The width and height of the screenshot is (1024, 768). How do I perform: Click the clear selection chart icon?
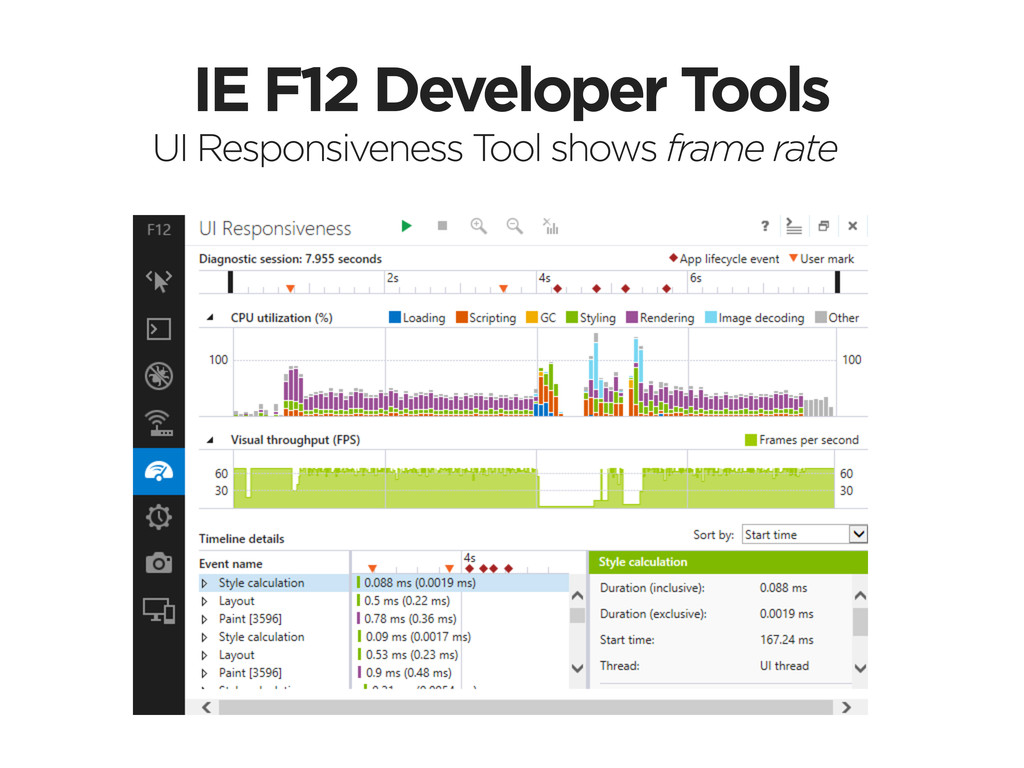coord(550,227)
